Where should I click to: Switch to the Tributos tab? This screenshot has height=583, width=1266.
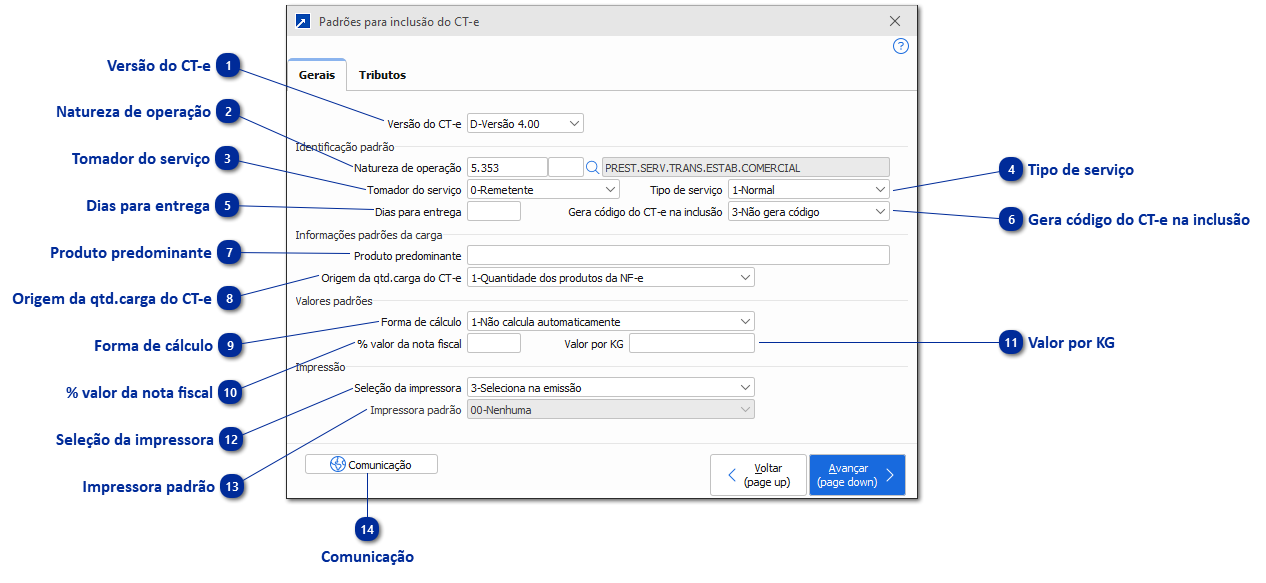click(382, 75)
